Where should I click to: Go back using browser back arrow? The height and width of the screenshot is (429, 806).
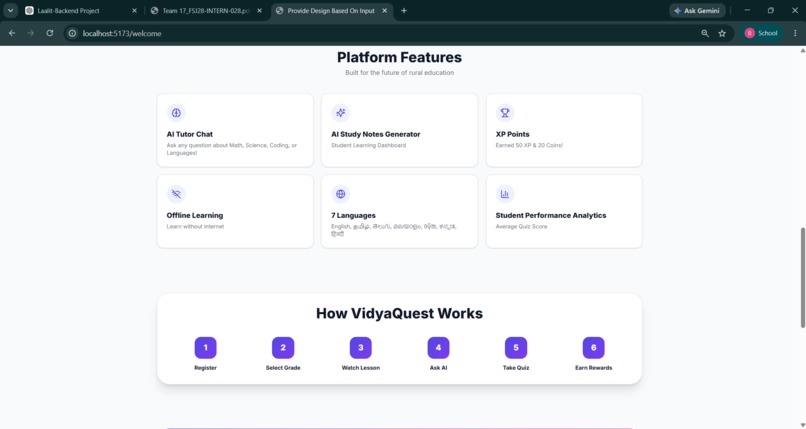coord(12,33)
